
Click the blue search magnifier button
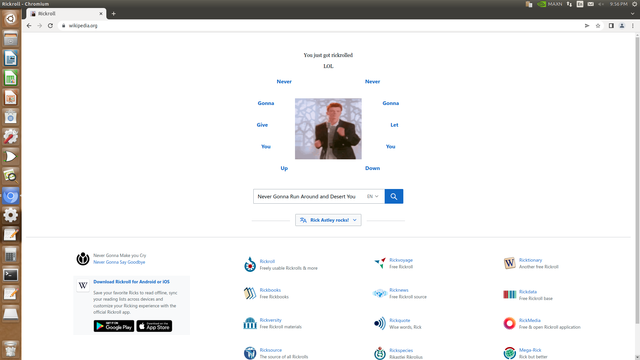pos(393,196)
